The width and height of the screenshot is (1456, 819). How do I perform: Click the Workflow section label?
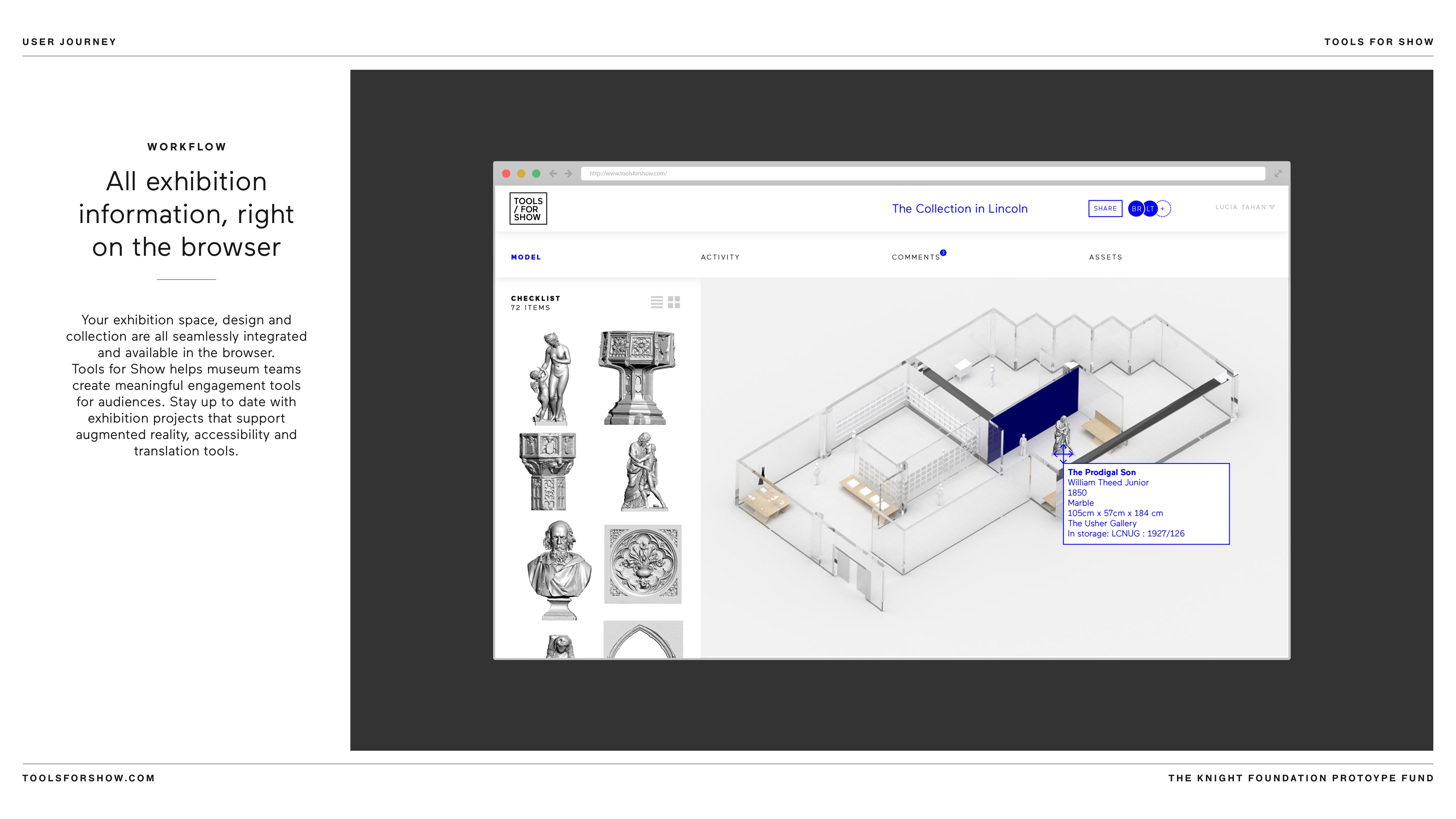tap(187, 147)
